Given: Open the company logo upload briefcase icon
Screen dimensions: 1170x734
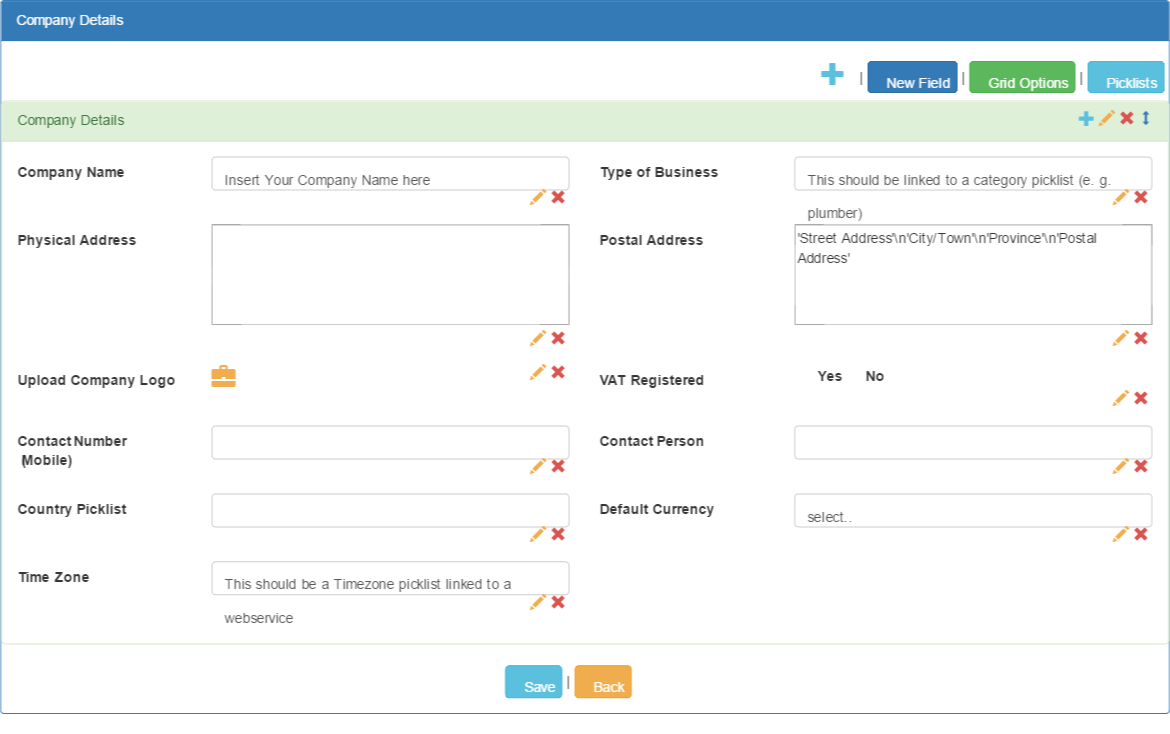Looking at the screenshot, I should 223,376.
